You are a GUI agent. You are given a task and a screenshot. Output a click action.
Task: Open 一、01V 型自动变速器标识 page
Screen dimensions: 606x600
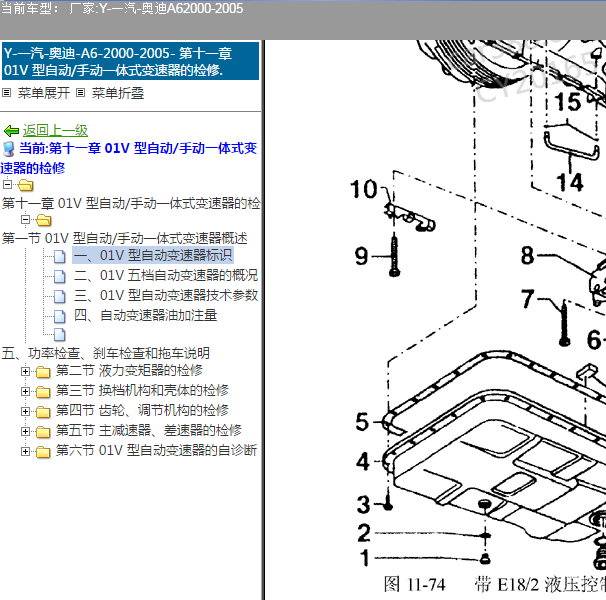click(x=153, y=256)
